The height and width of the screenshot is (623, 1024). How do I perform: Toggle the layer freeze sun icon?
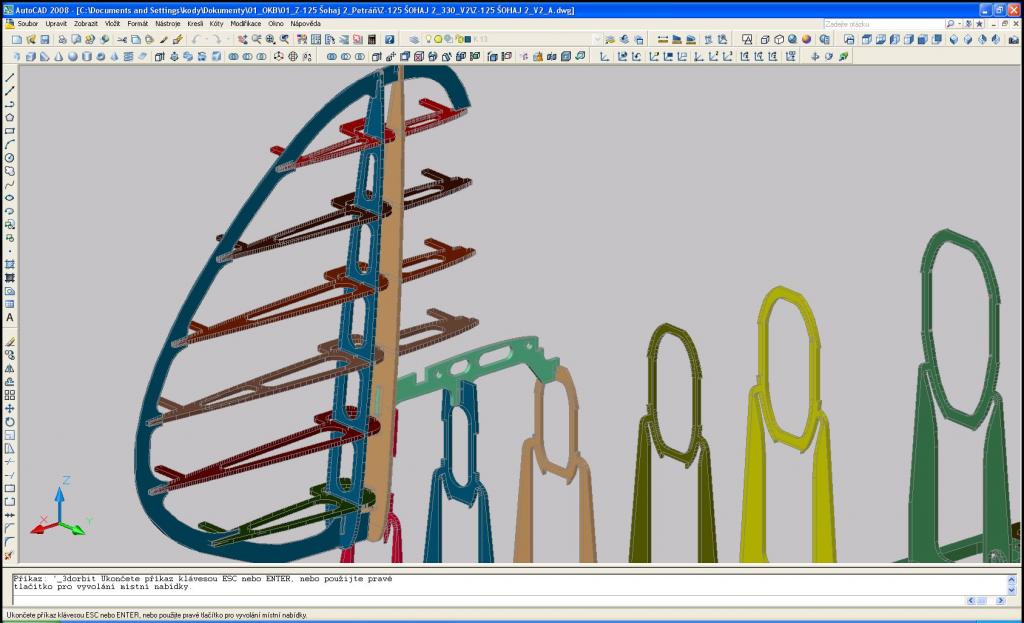(438, 39)
